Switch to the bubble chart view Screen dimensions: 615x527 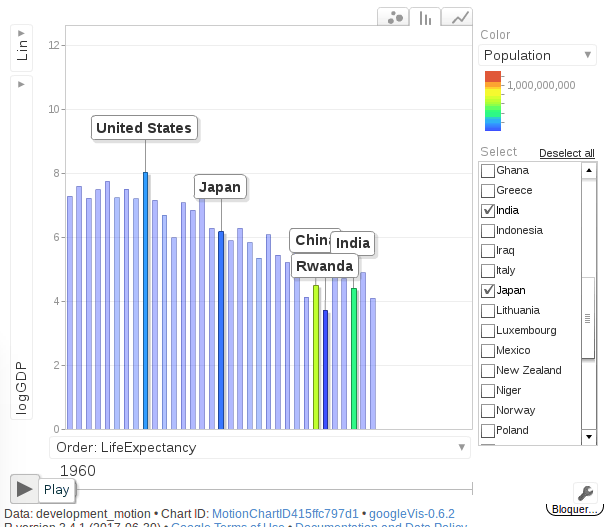tap(394, 17)
